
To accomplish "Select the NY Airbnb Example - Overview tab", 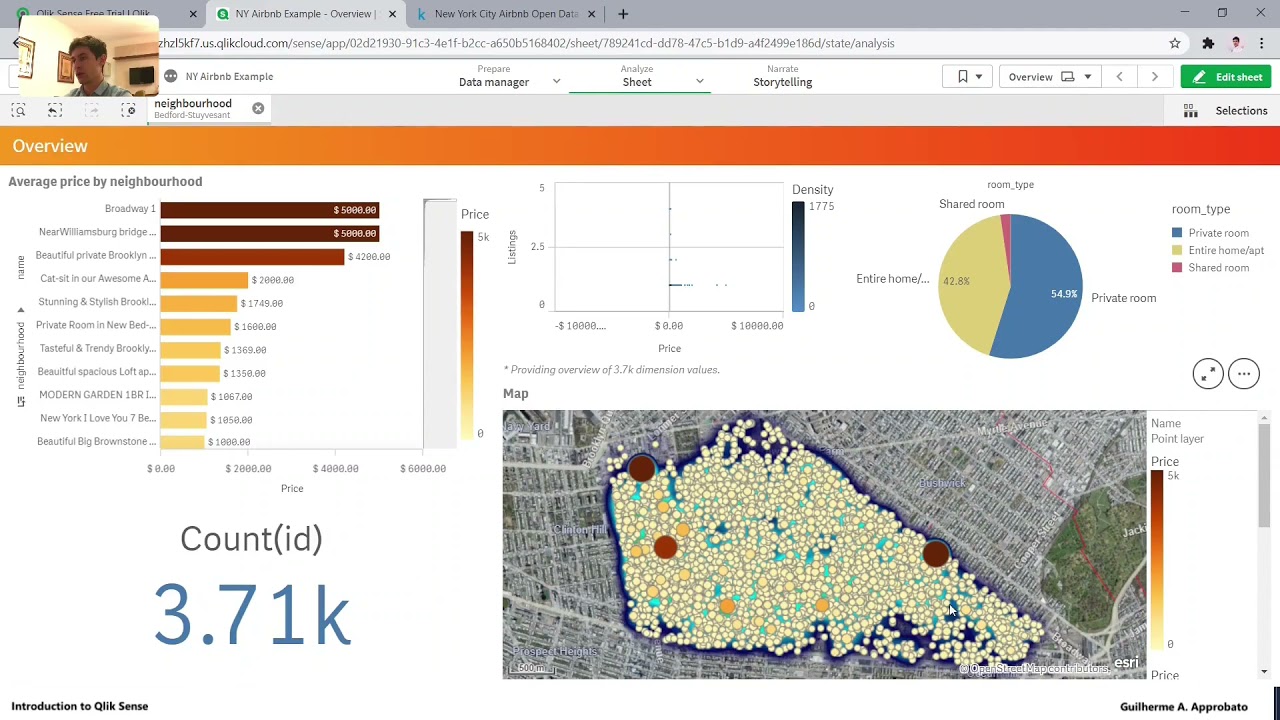I will [x=305, y=14].
